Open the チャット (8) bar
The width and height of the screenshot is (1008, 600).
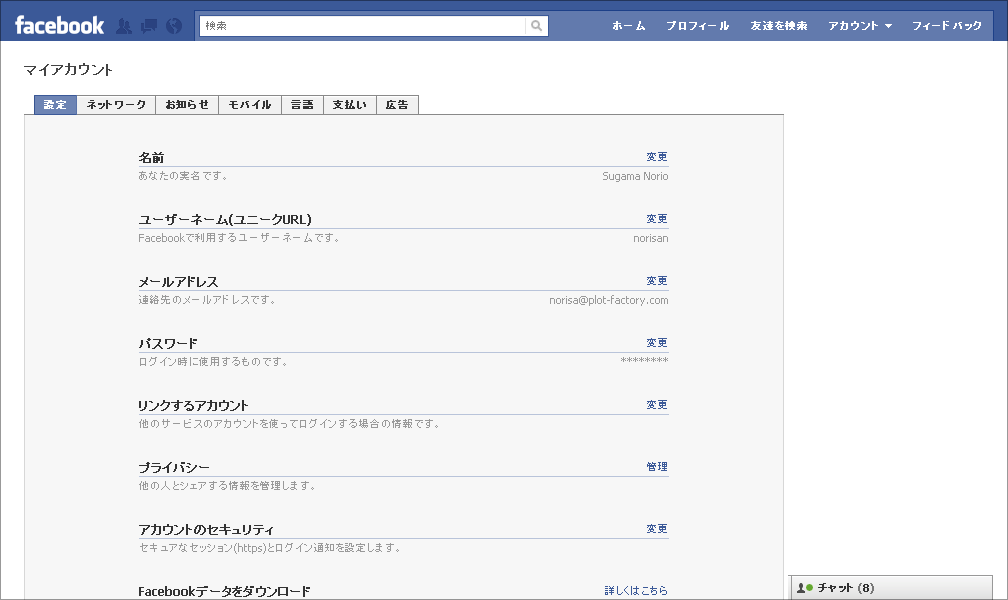point(891,588)
